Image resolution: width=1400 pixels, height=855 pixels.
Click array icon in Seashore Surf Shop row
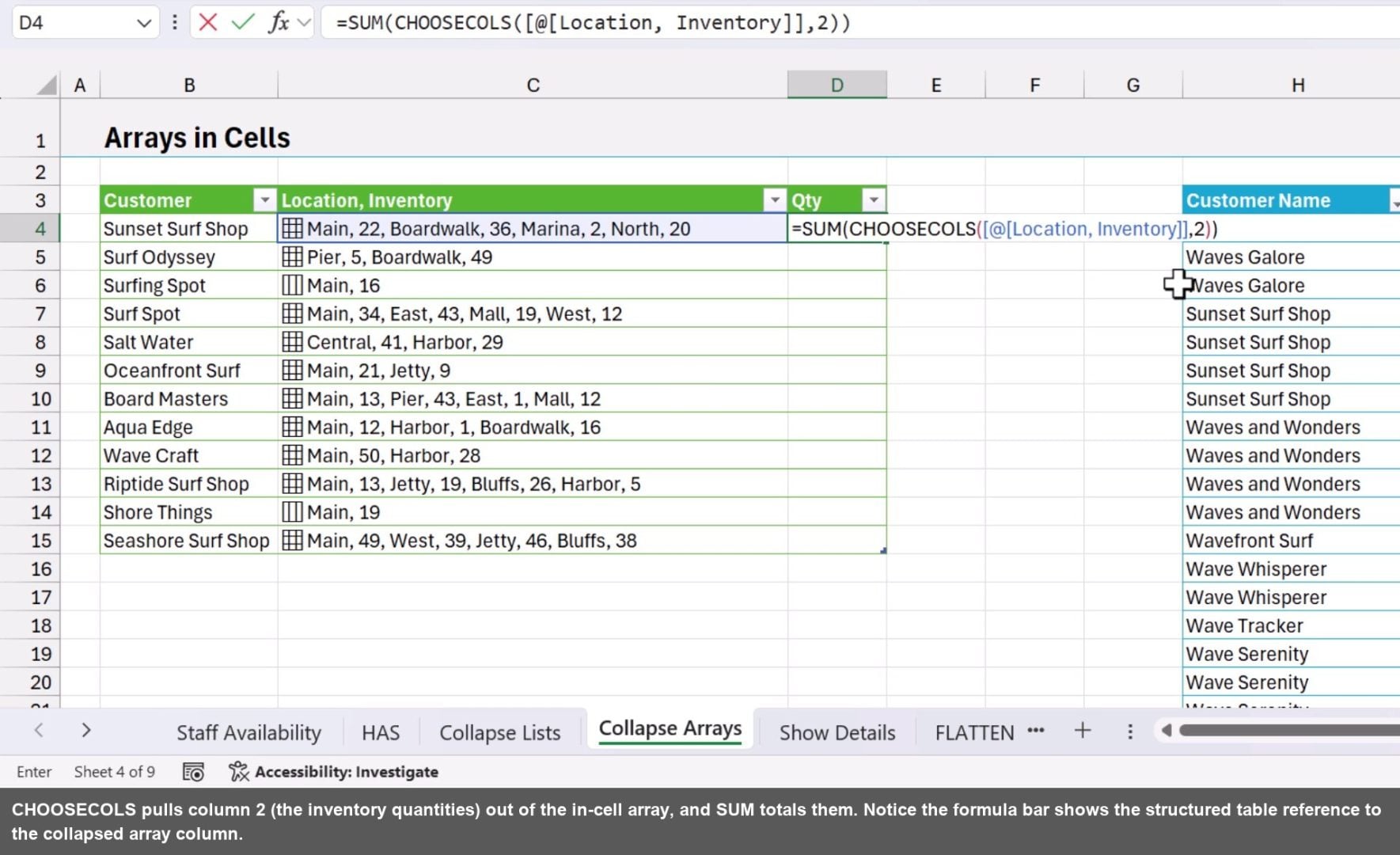[292, 541]
